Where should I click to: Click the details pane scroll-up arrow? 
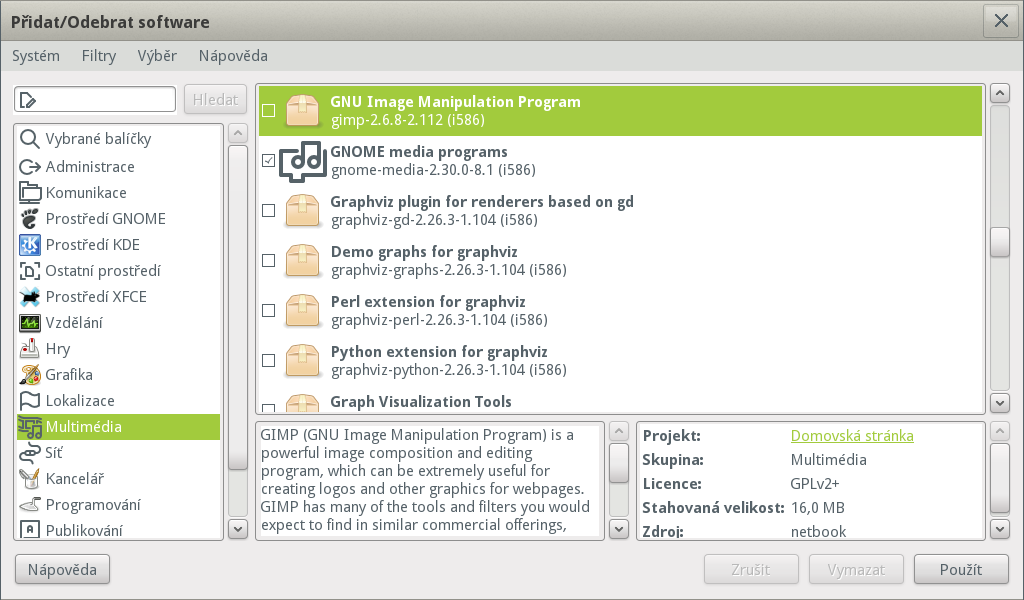coord(1000,431)
